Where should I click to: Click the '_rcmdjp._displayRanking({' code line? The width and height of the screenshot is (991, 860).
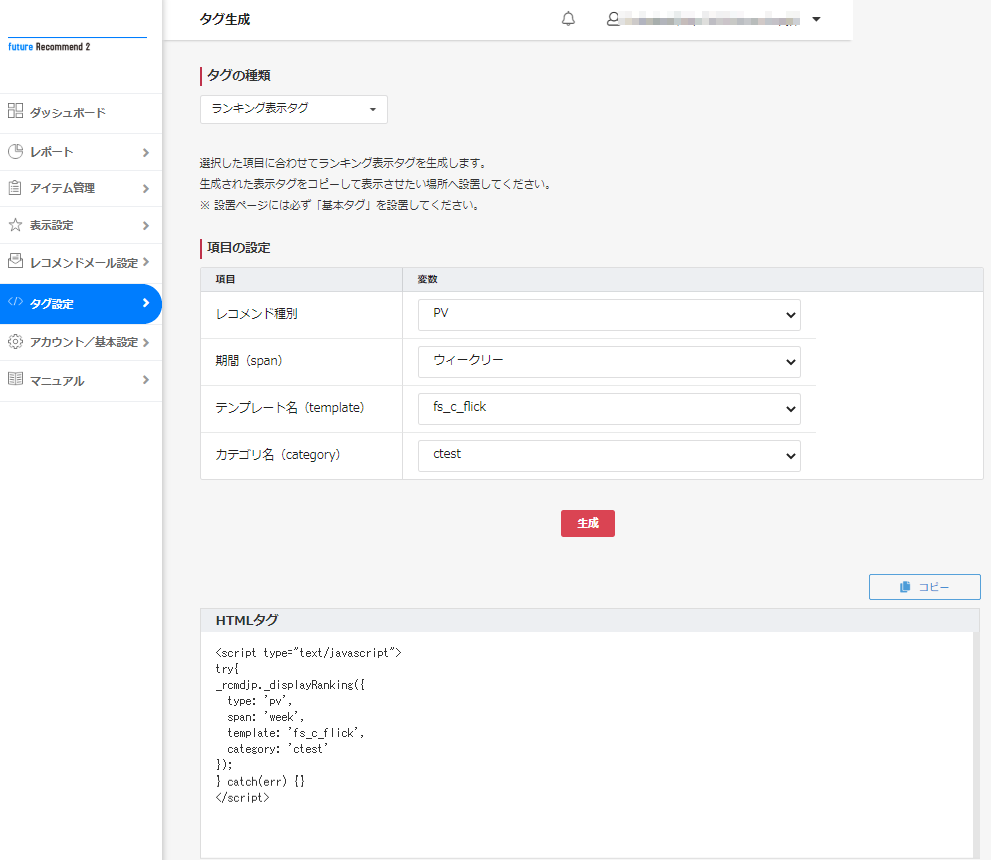coord(290,685)
